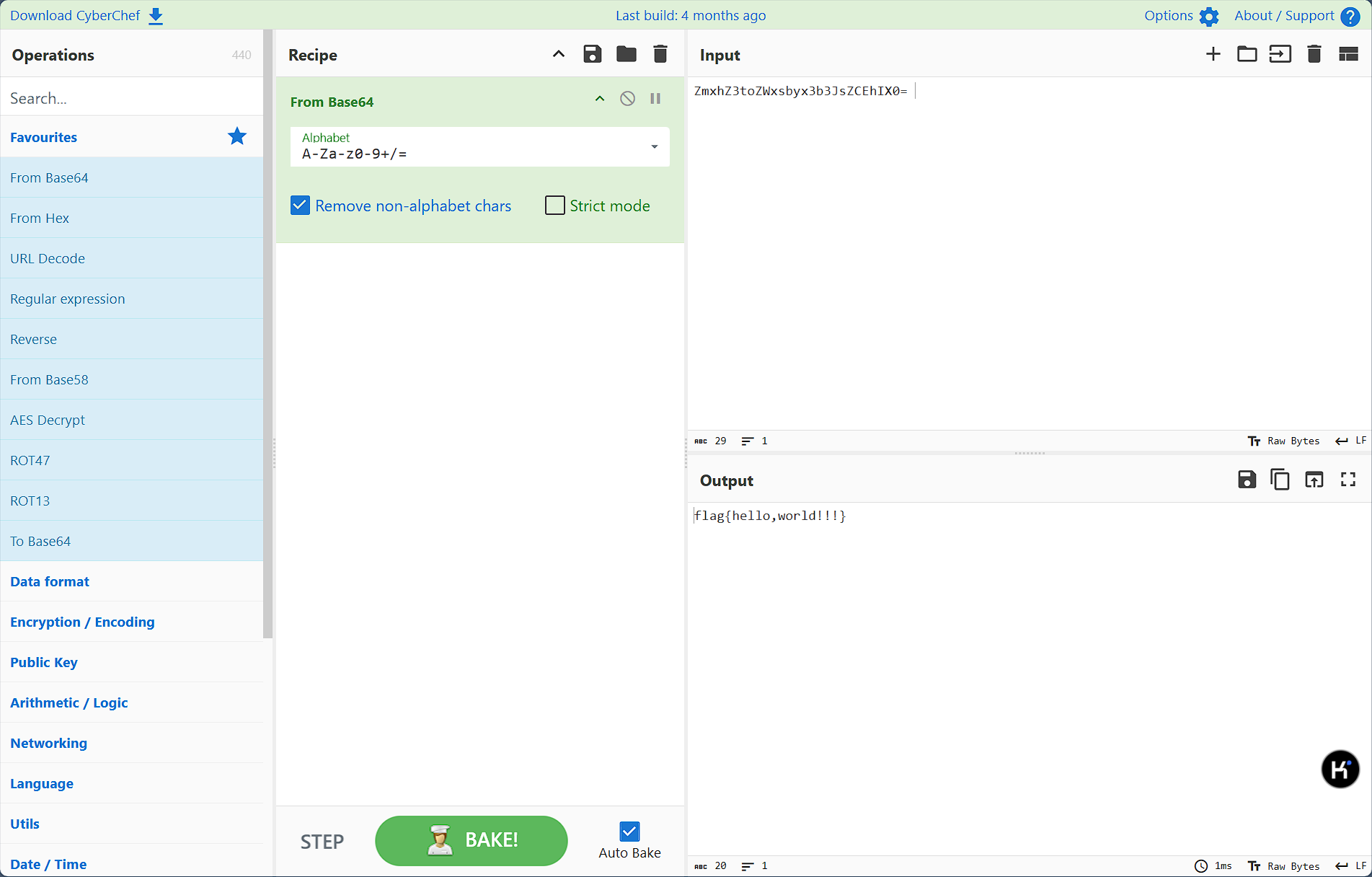
Task: Disable the From Base64 operation
Action: (x=628, y=99)
